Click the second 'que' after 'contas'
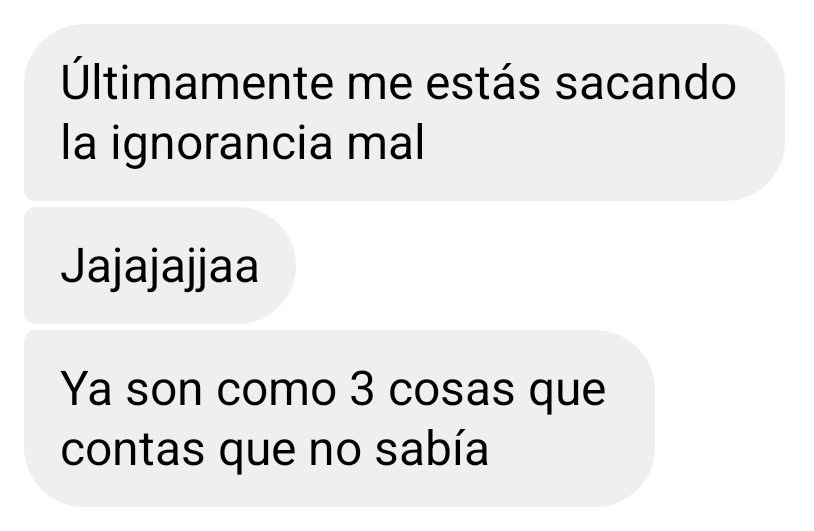 (257, 455)
